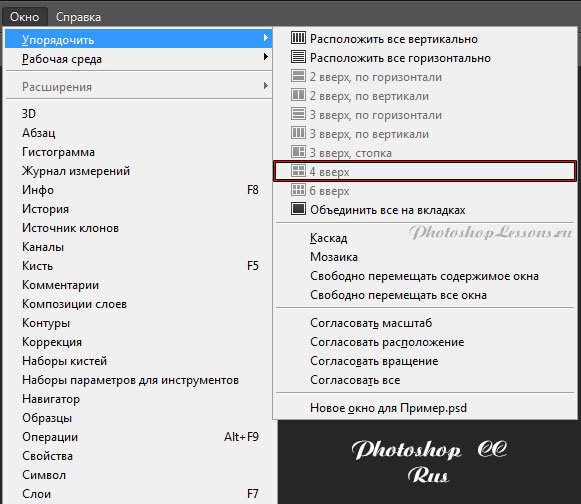Expand the Расширения submenu arrow
The image size is (581, 504).
pyautogui.click(x=265, y=86)
